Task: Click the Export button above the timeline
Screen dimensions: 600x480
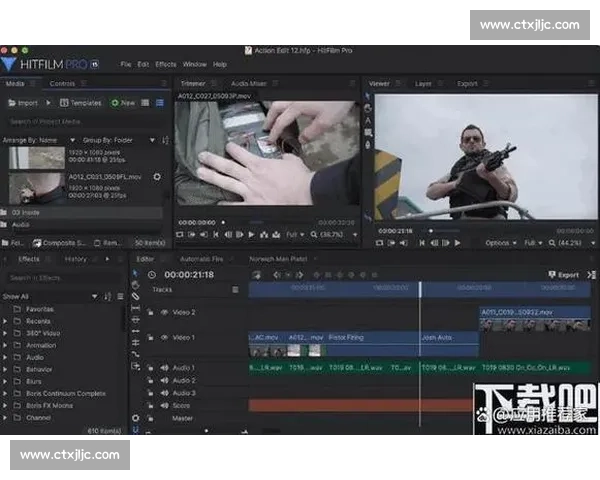Action: point(564,274)
